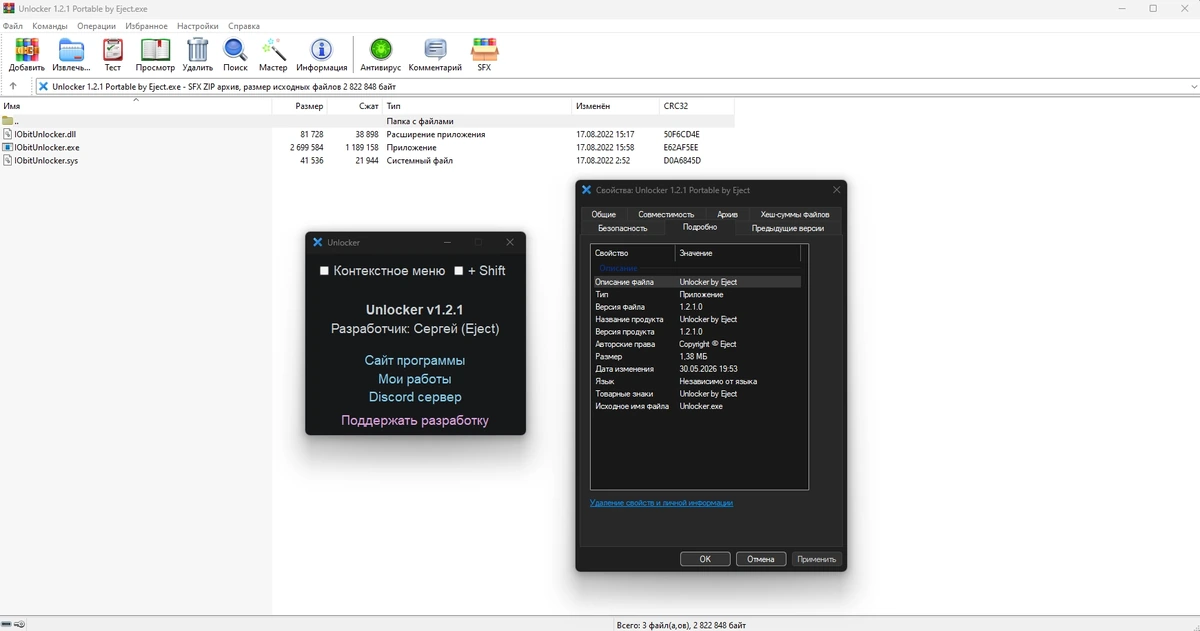Image resolution: width=1200 pixels, height=631 pixels.
Task: Open the Файл menu
Action: tap(13, 26)
